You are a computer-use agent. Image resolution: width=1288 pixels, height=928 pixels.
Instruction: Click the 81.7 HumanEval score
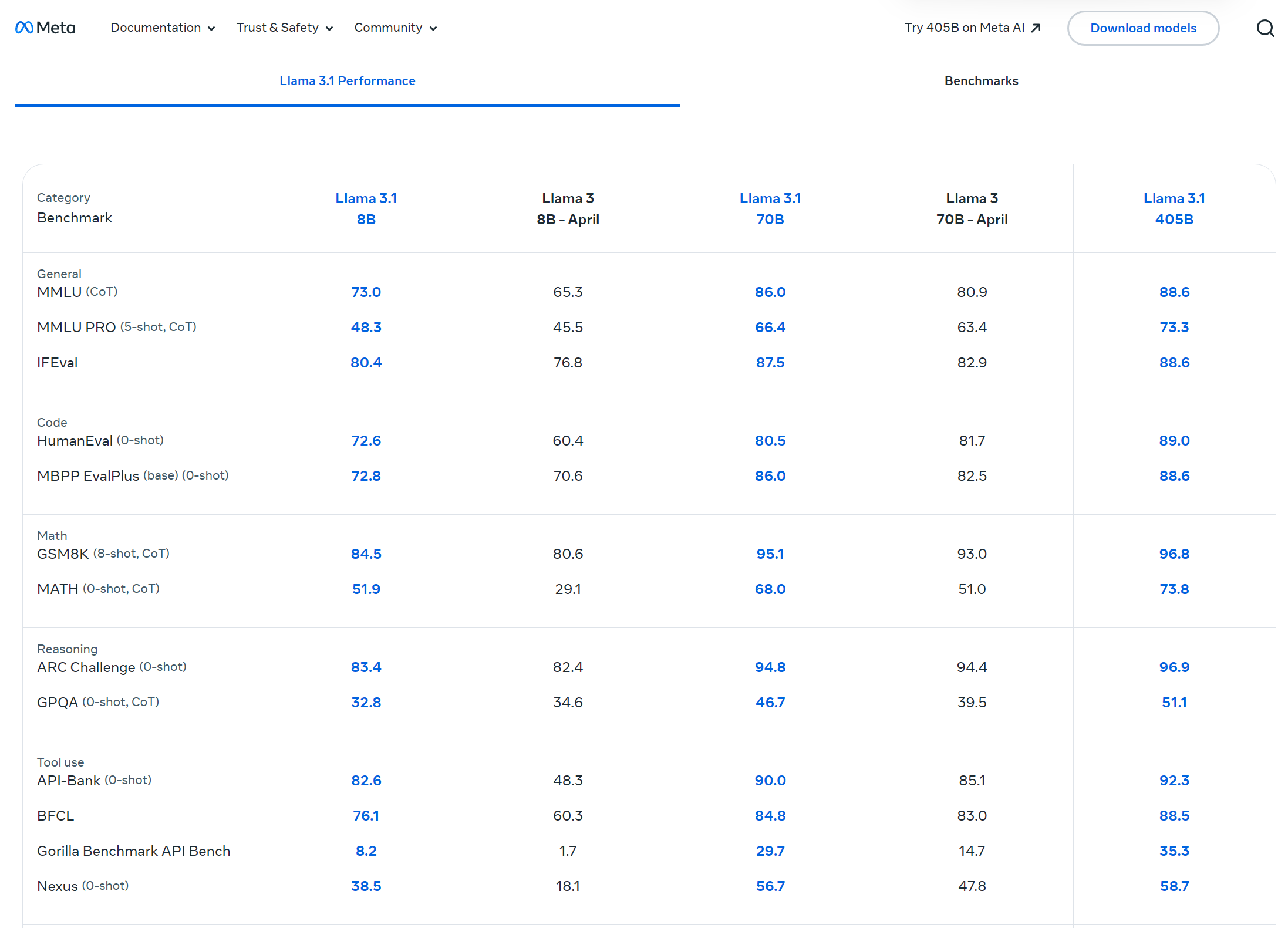click(972, 440)
